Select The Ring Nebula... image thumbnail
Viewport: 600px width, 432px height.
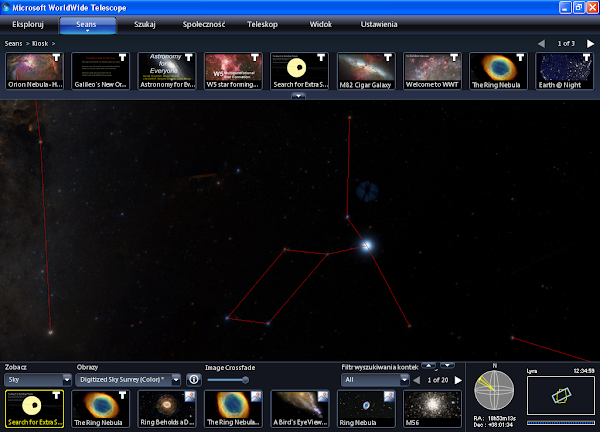tap(233, 409)
